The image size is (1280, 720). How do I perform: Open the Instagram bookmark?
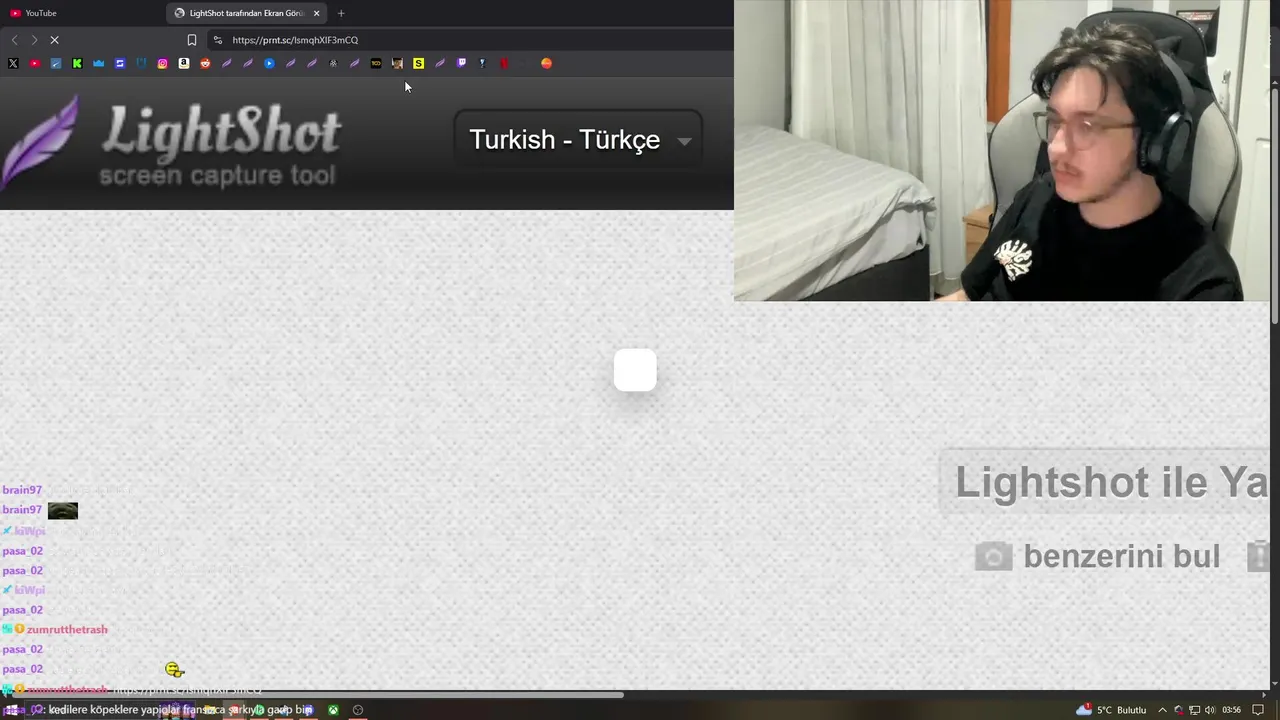(162, 63)
